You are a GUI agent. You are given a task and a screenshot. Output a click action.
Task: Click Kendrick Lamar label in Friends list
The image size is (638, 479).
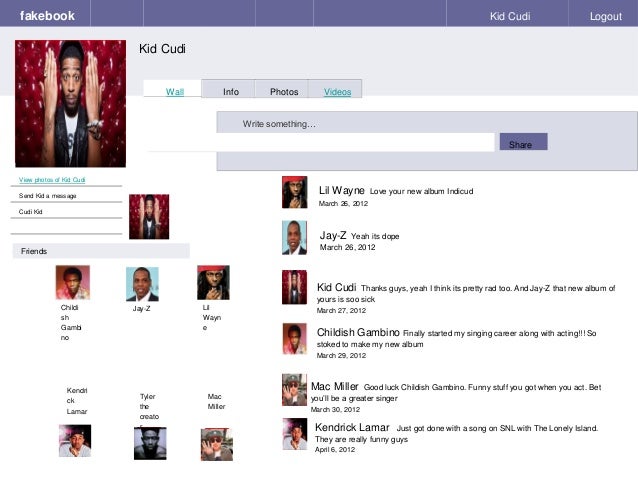[77, 401]
